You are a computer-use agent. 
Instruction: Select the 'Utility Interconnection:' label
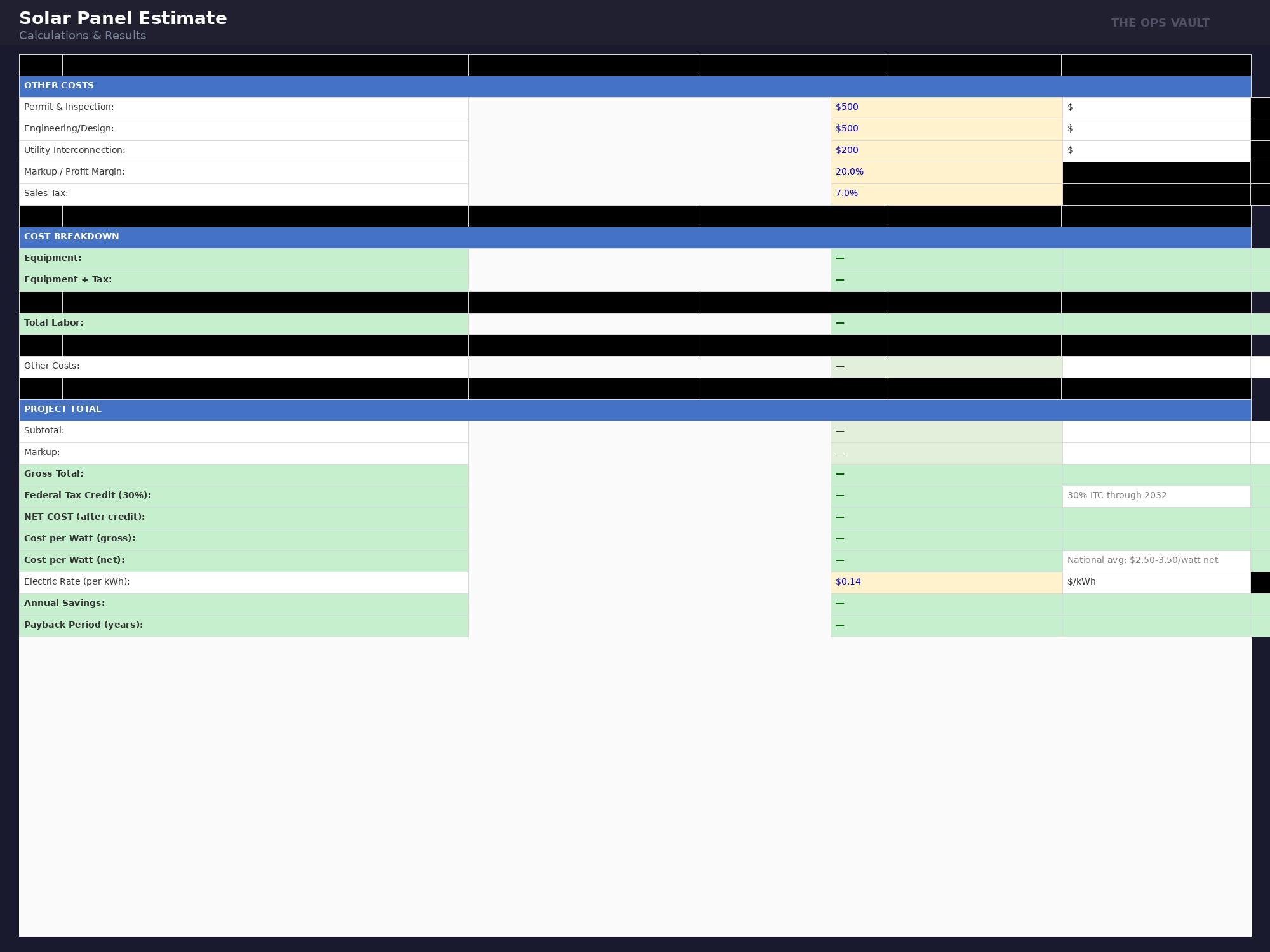(x=244, y=151)
